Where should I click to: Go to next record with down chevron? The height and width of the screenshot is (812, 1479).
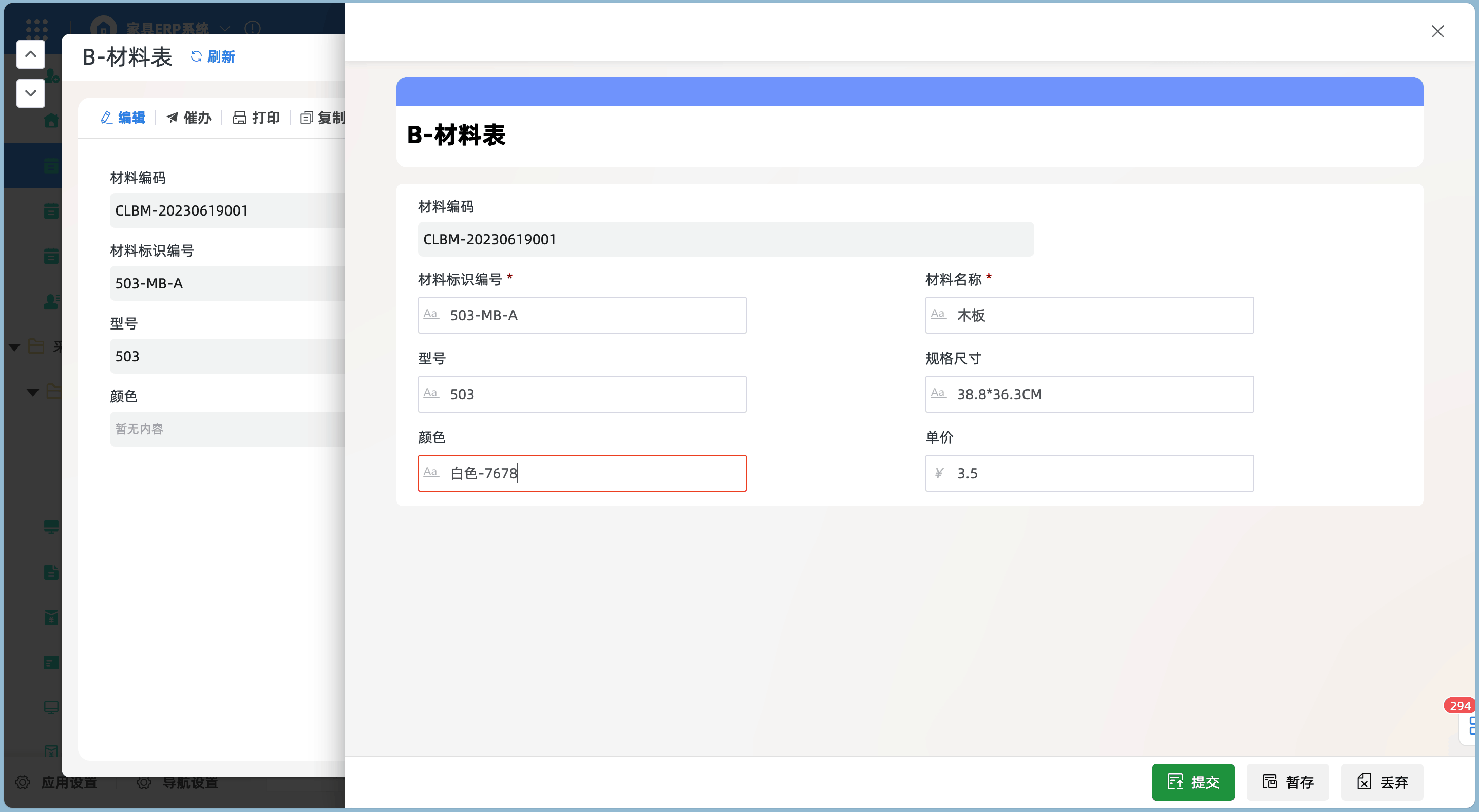[31, 93]
